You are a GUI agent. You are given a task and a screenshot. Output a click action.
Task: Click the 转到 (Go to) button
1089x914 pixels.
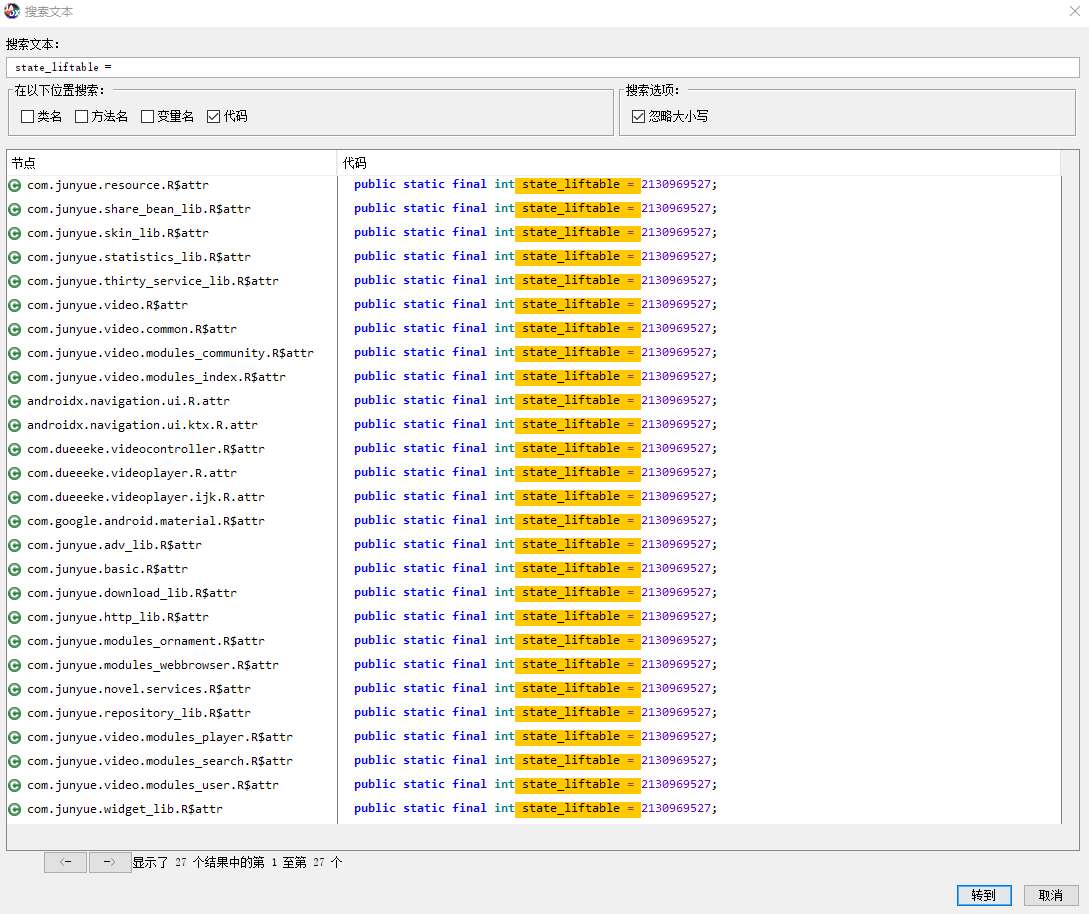983,895
